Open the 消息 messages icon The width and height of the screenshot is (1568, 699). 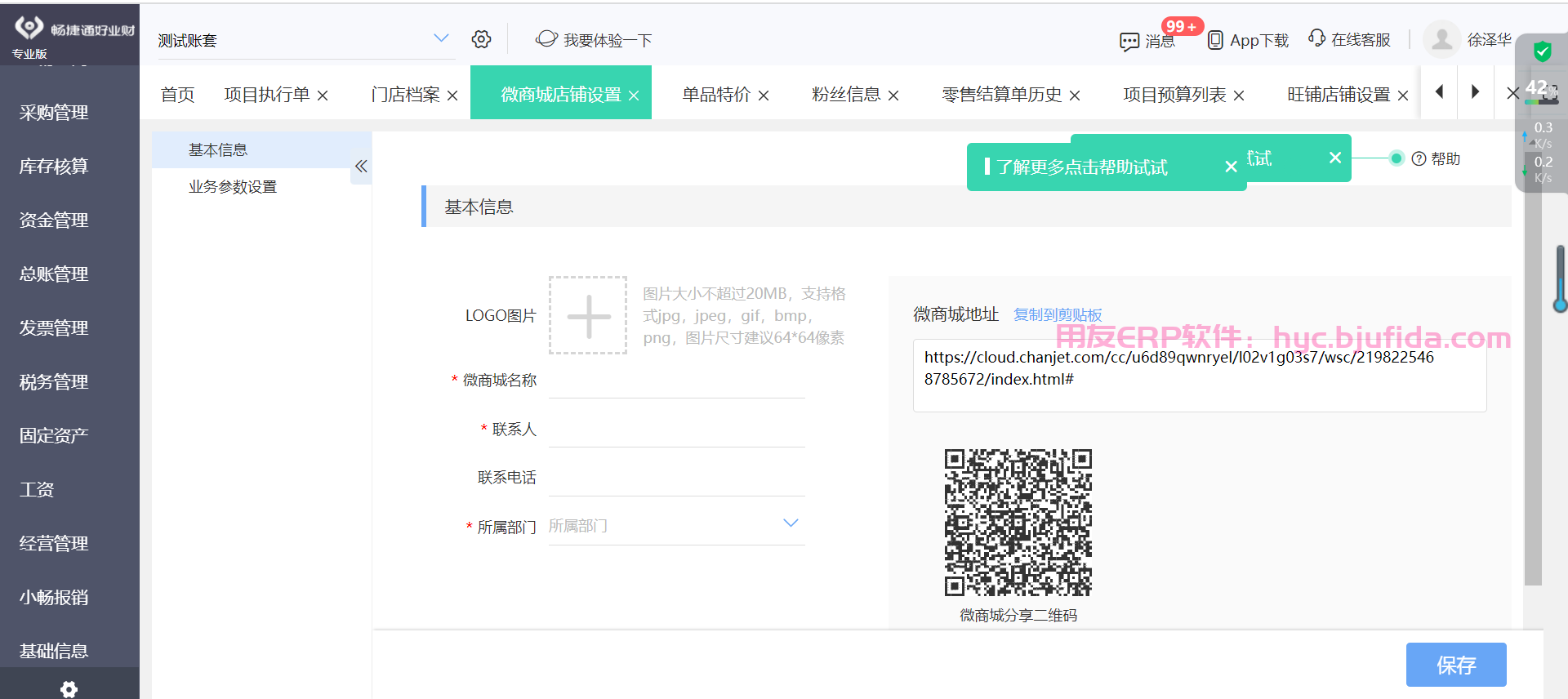[1147, 40]
